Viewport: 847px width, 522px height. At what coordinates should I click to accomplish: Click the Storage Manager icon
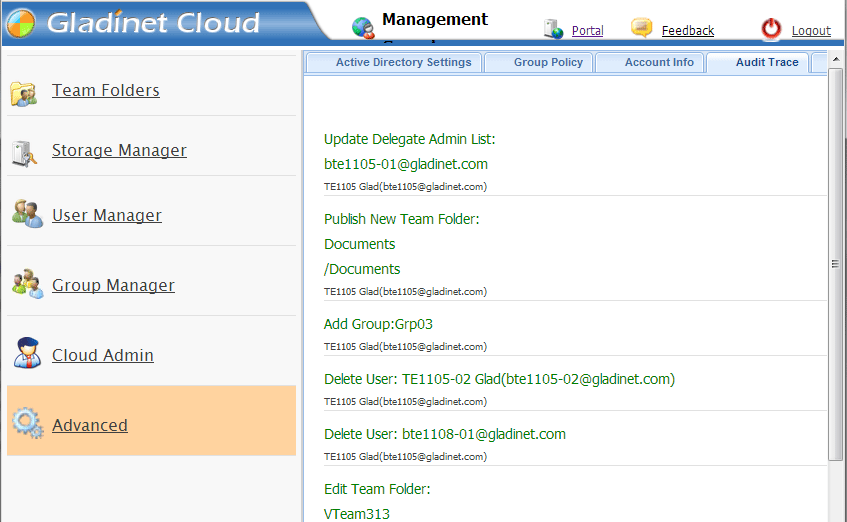[x=24, y=153]
